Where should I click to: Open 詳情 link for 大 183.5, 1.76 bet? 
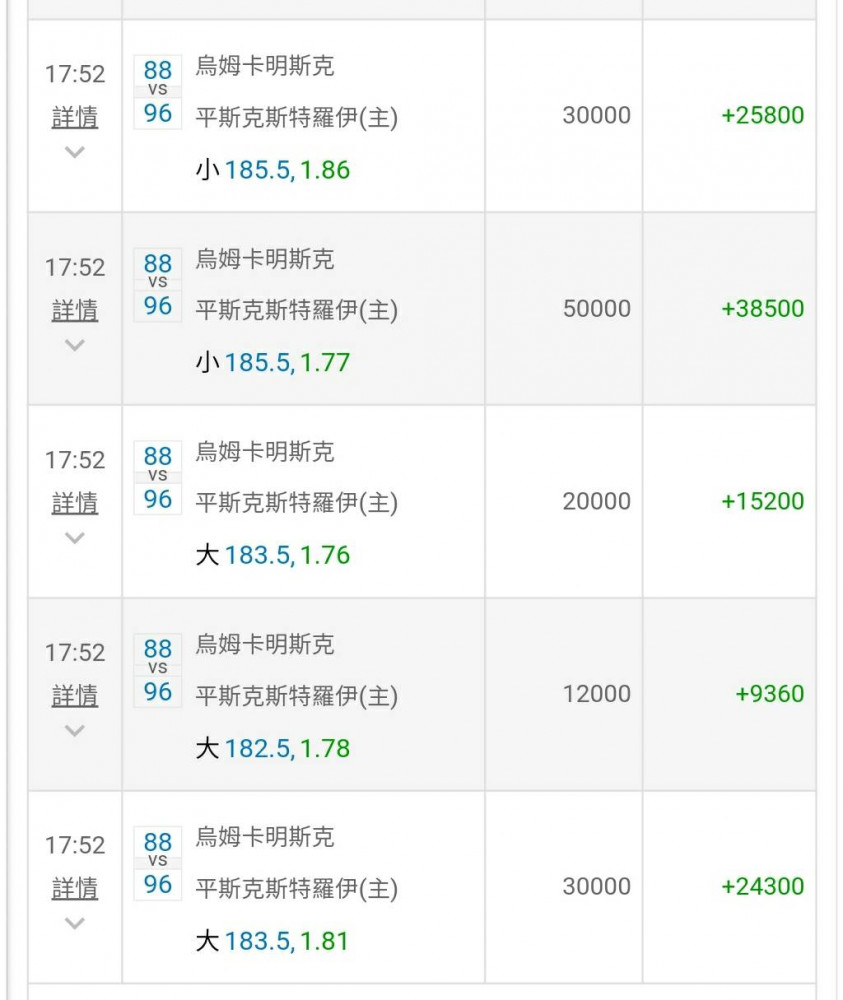[x=75, y=503]
